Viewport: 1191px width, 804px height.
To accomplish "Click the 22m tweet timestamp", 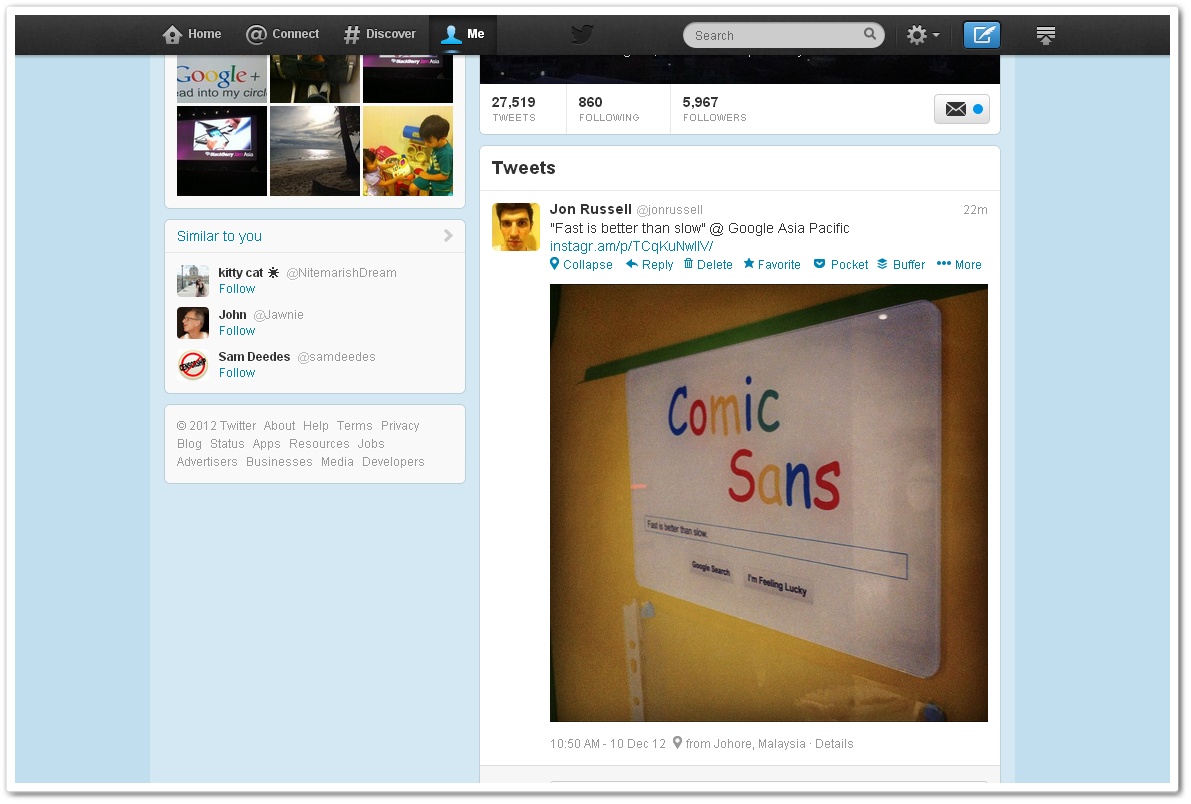I will pos(975,210).
